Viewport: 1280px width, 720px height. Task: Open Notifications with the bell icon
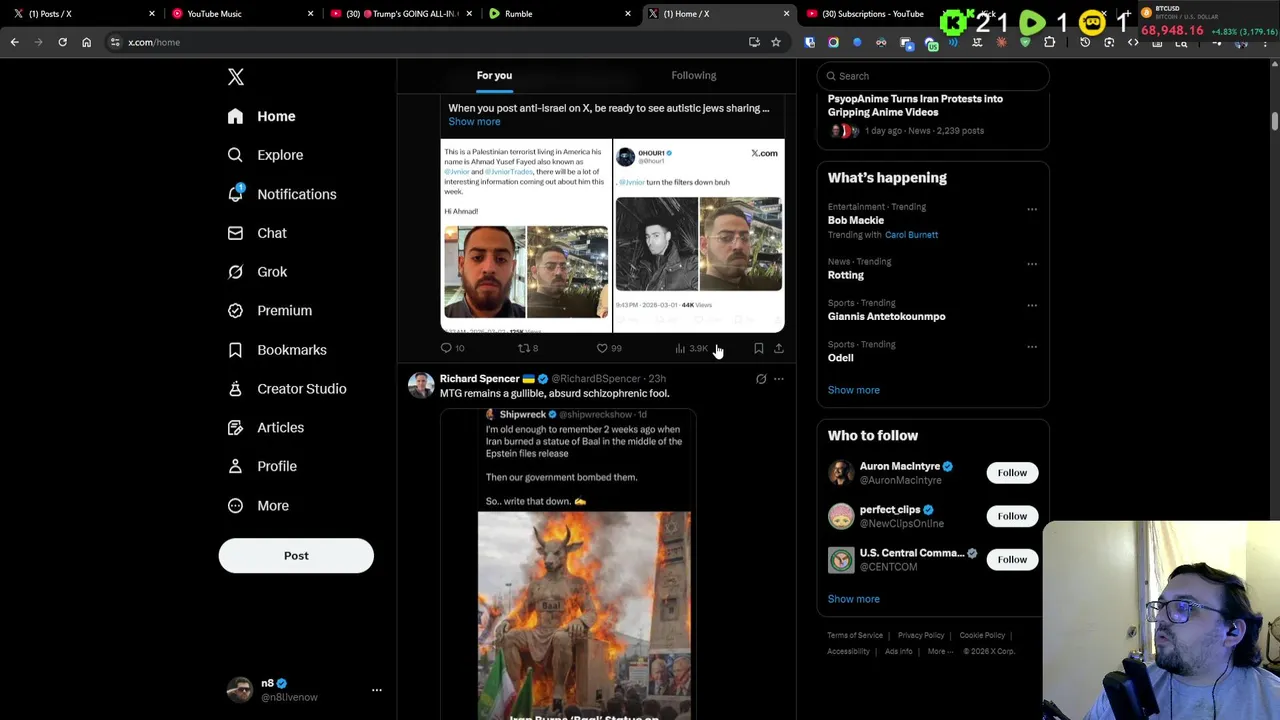point(281,194)
